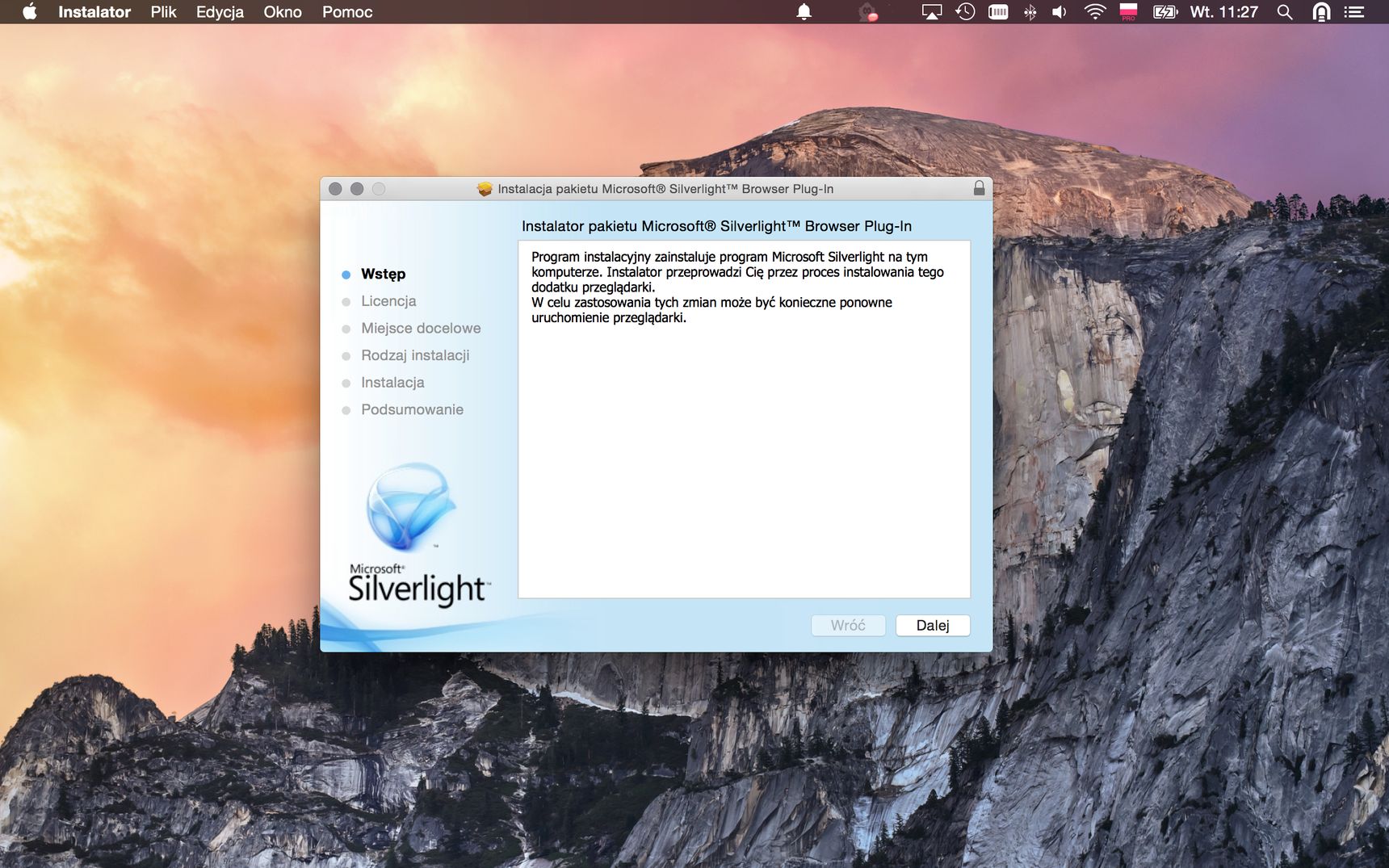Click the installer heading text
Screen dimensions: 1389x868
coord(716,226)
